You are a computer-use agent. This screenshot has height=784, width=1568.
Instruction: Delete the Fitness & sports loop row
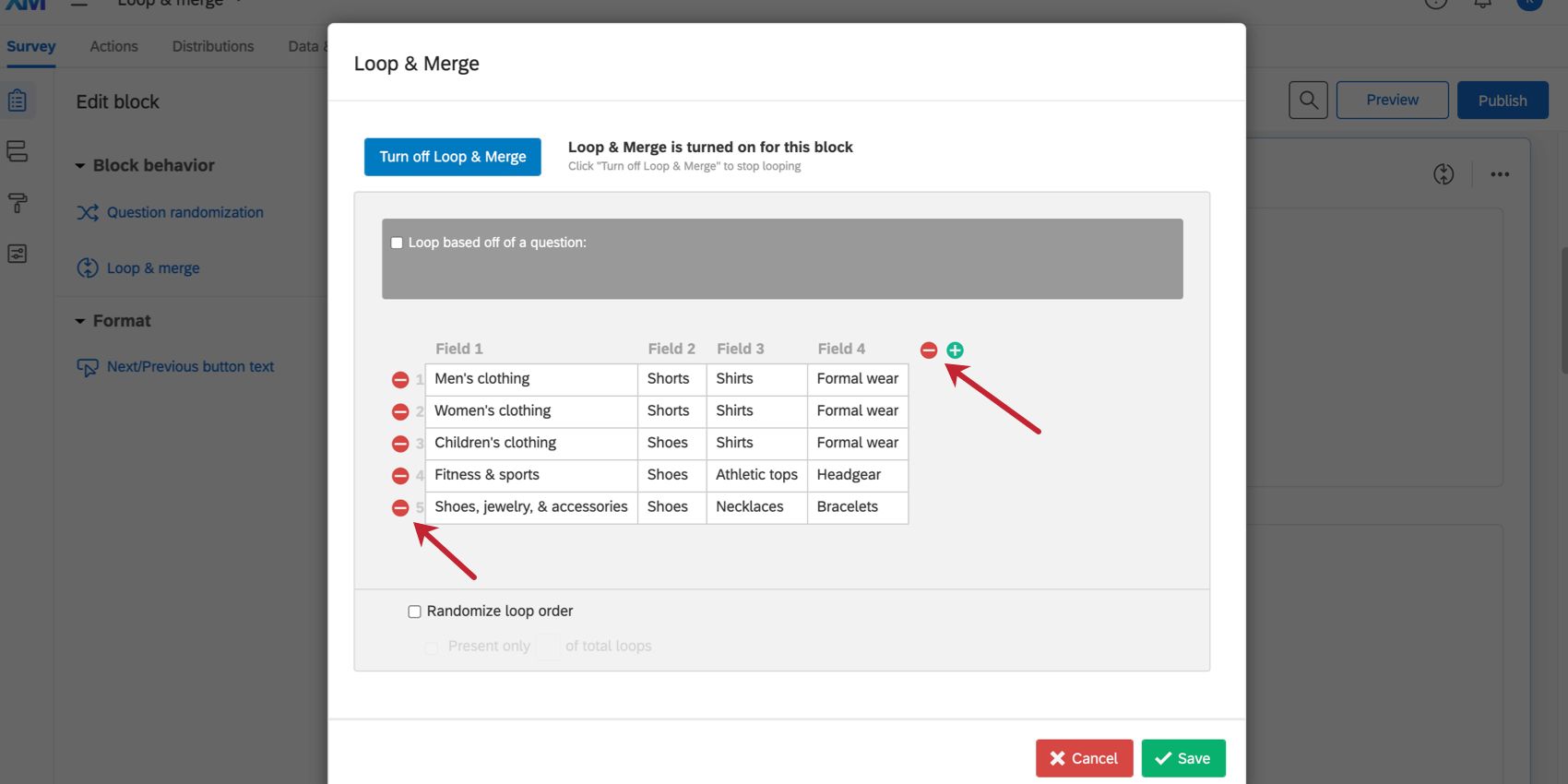coord(400,476)
